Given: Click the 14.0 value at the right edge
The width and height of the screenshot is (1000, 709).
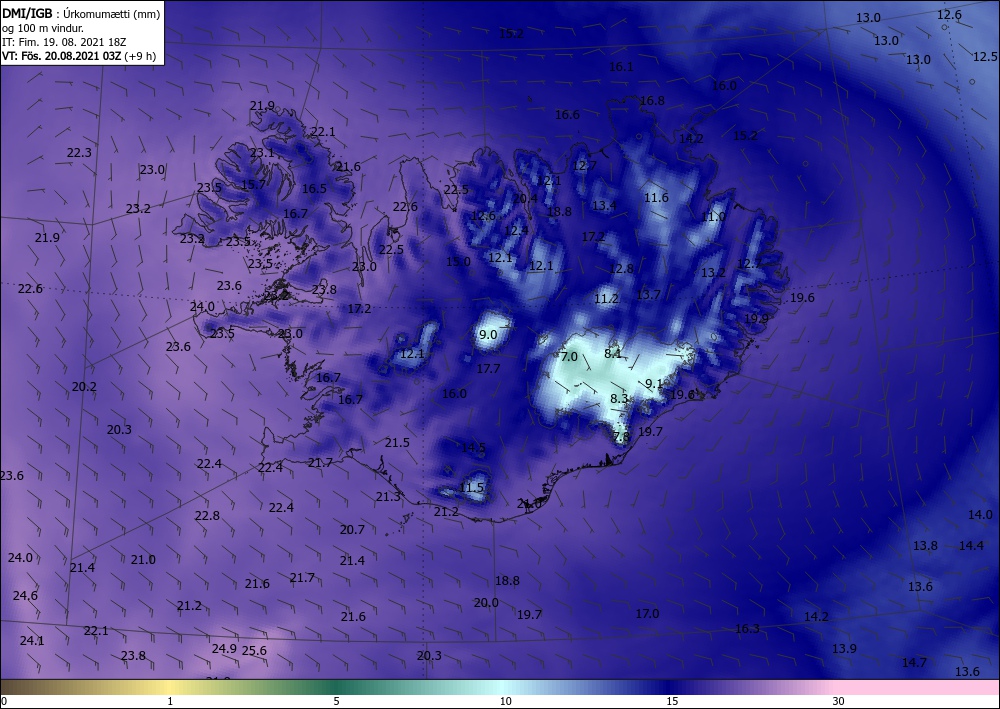Looking at the screenshot, I should point(980,515).
